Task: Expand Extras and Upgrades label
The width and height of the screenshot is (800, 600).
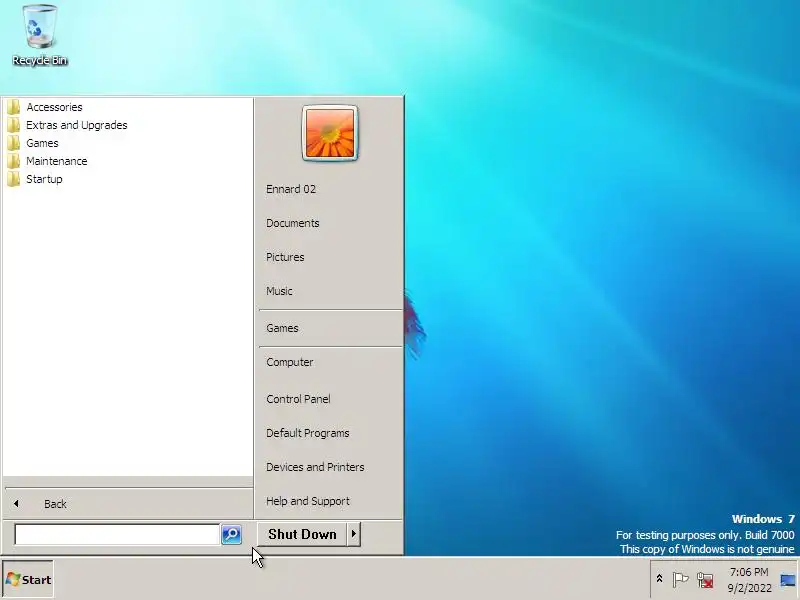Action: (77, 125)
